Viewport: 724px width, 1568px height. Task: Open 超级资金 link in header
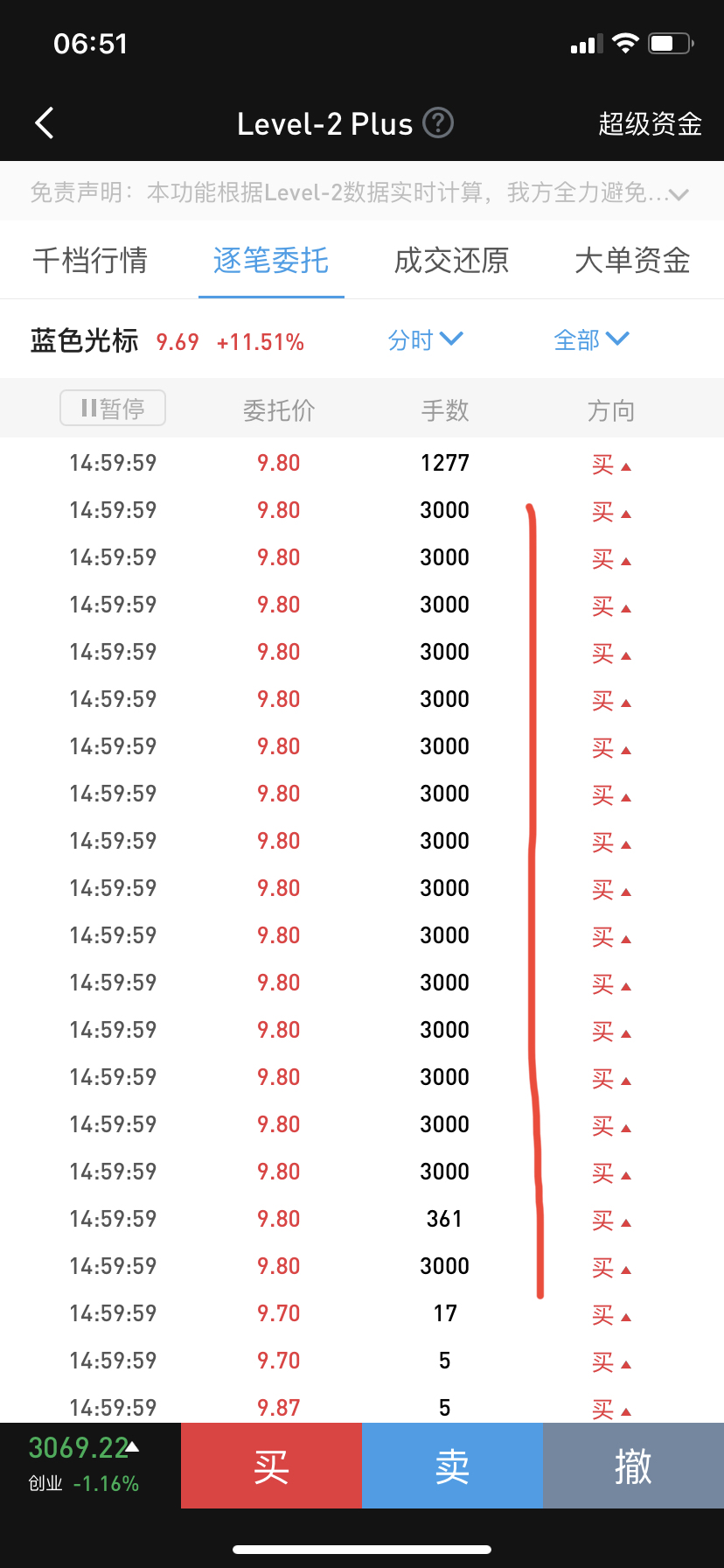pos(650,124)
